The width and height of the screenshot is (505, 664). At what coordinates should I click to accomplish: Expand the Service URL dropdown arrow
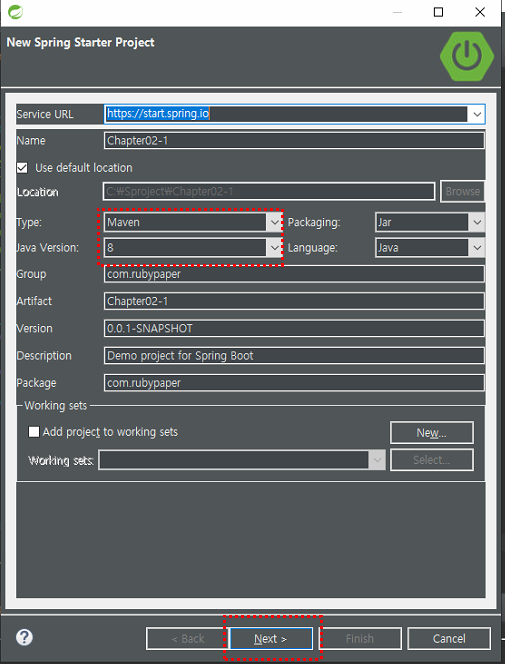point(477,114)
